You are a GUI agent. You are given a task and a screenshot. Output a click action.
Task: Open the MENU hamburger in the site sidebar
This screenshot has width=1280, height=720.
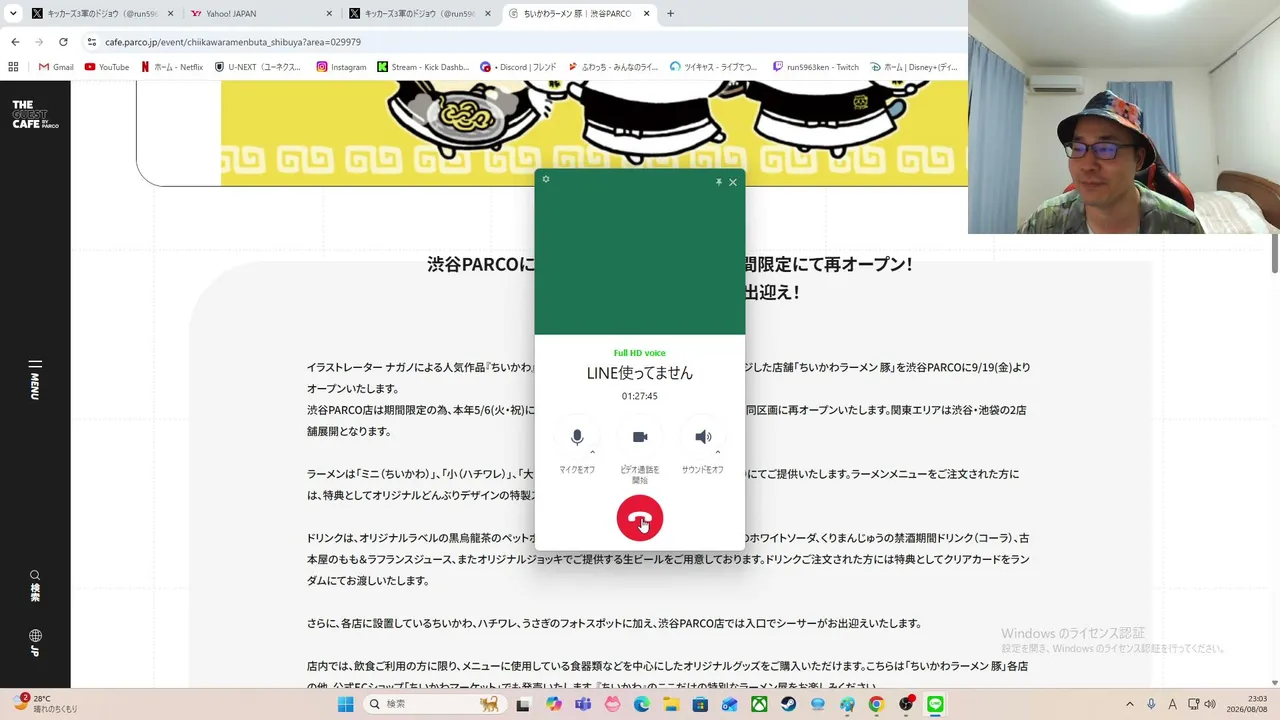[35, 379]
